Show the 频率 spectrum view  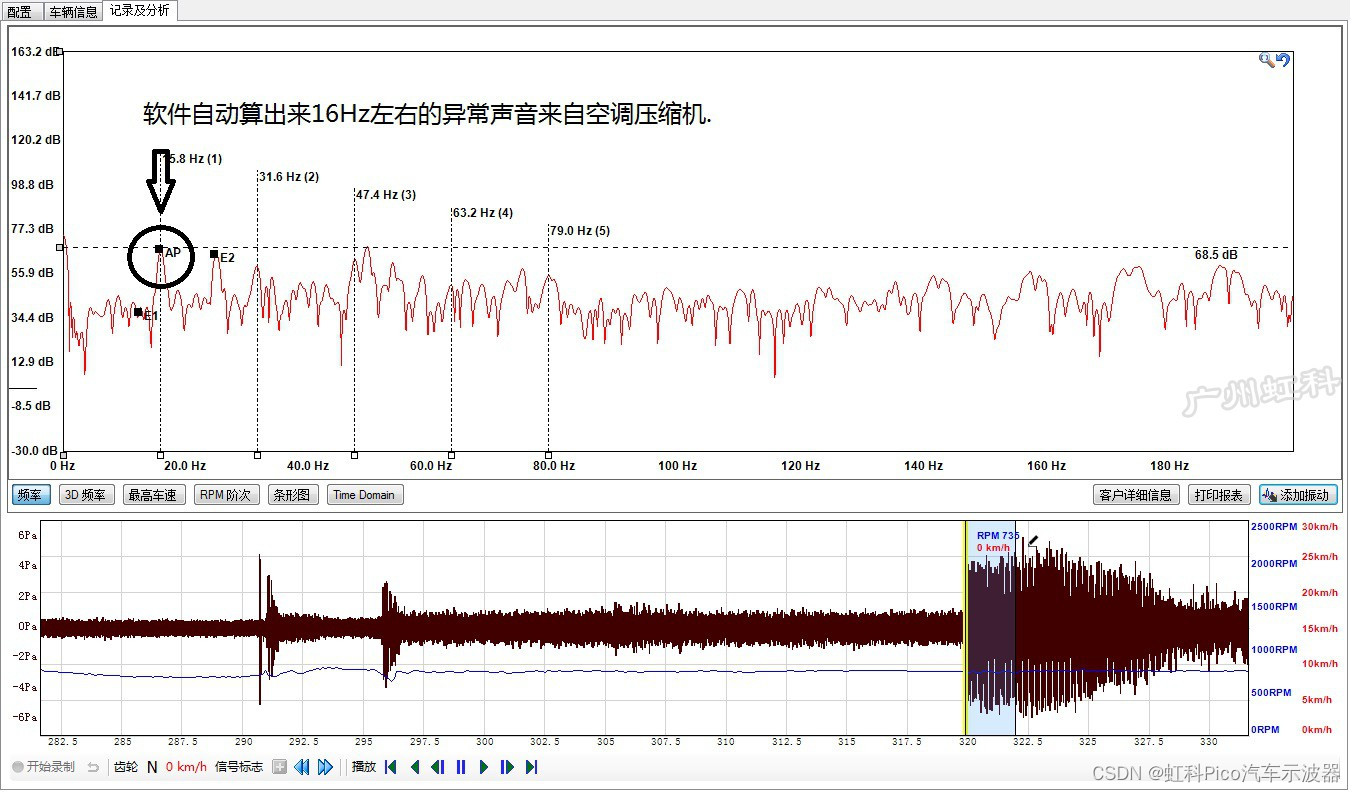31,495
